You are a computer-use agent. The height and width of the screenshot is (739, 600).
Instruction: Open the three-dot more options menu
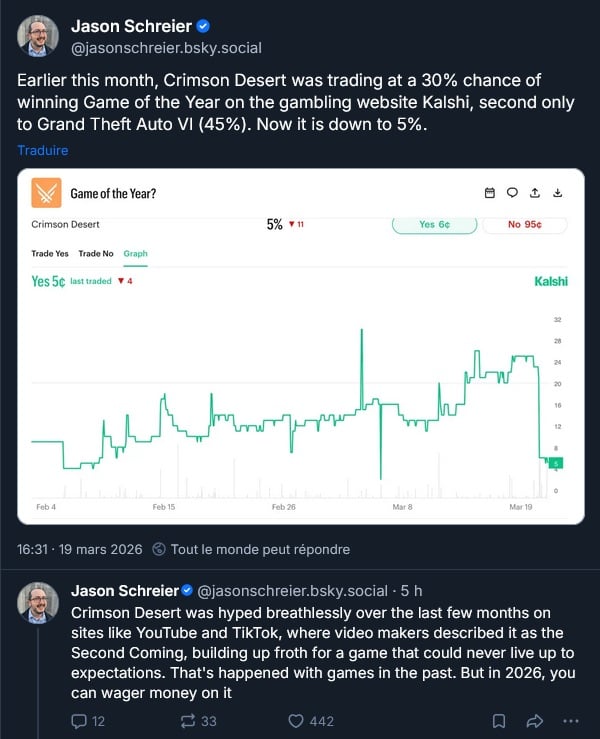(571, 720)
